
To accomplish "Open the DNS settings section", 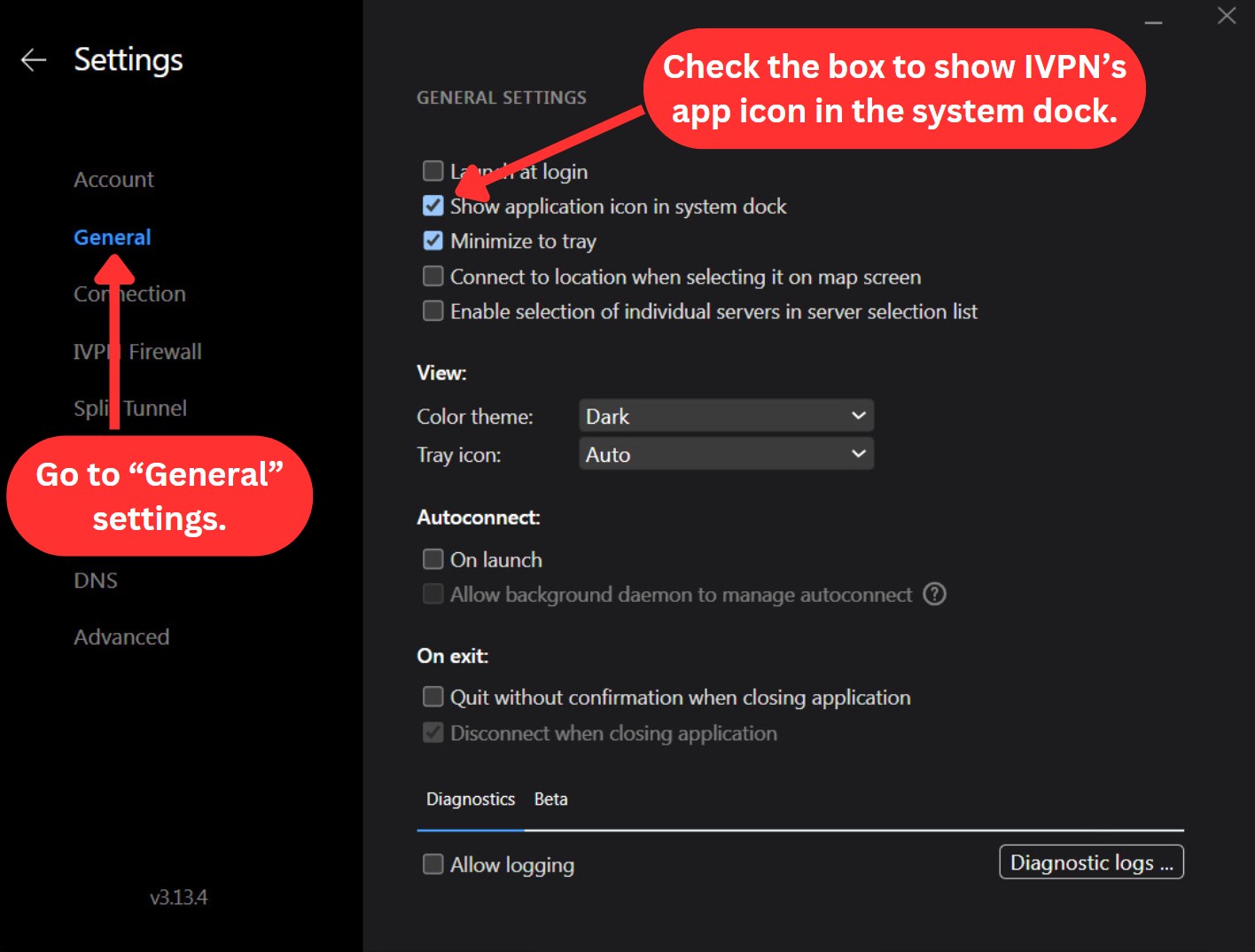I will point(96,581).
